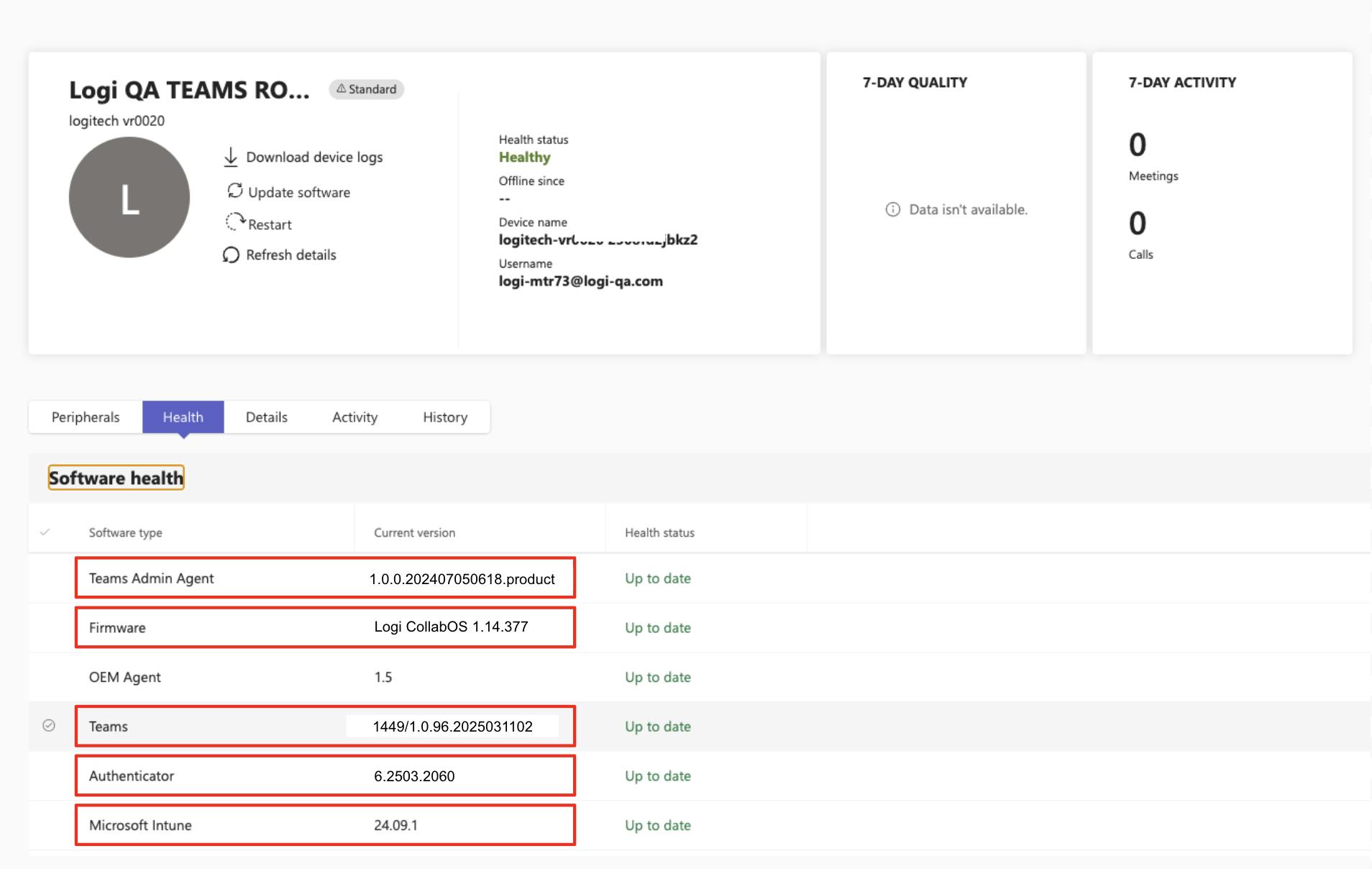Open the Activity tab
1372x869 pixels.
tap(355, 417)
